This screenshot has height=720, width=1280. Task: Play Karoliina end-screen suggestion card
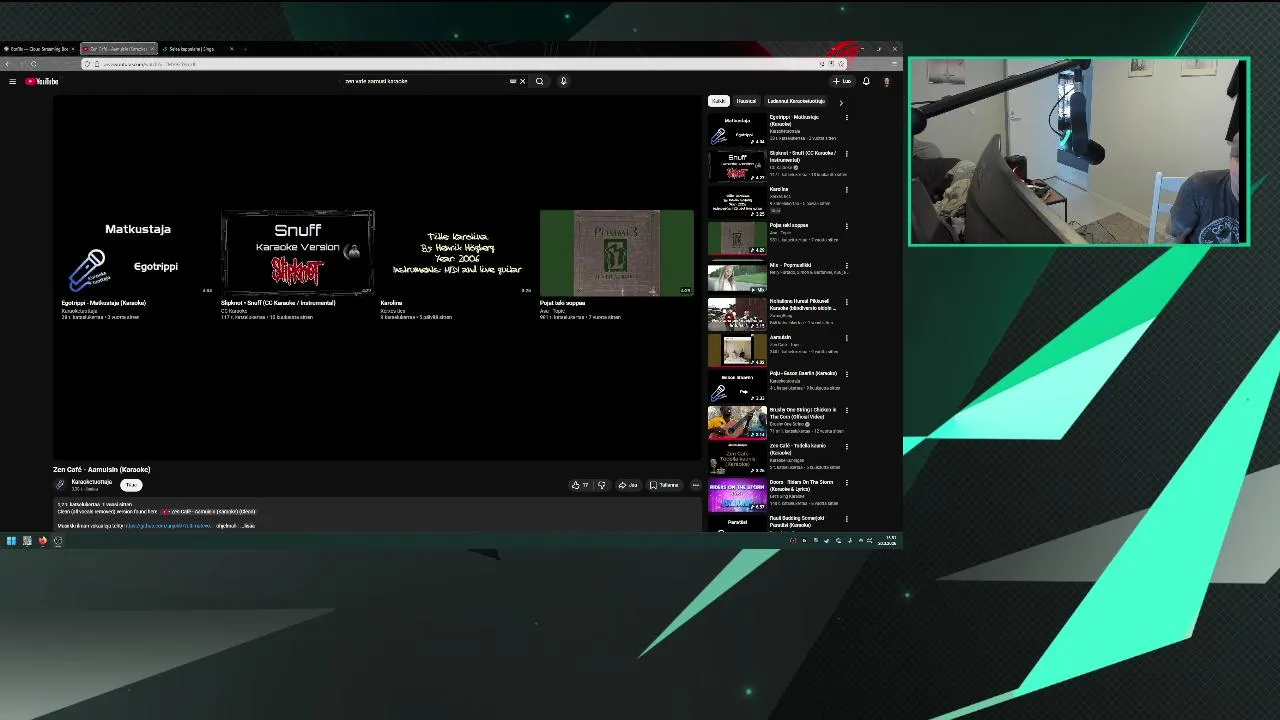pos(457,253)
